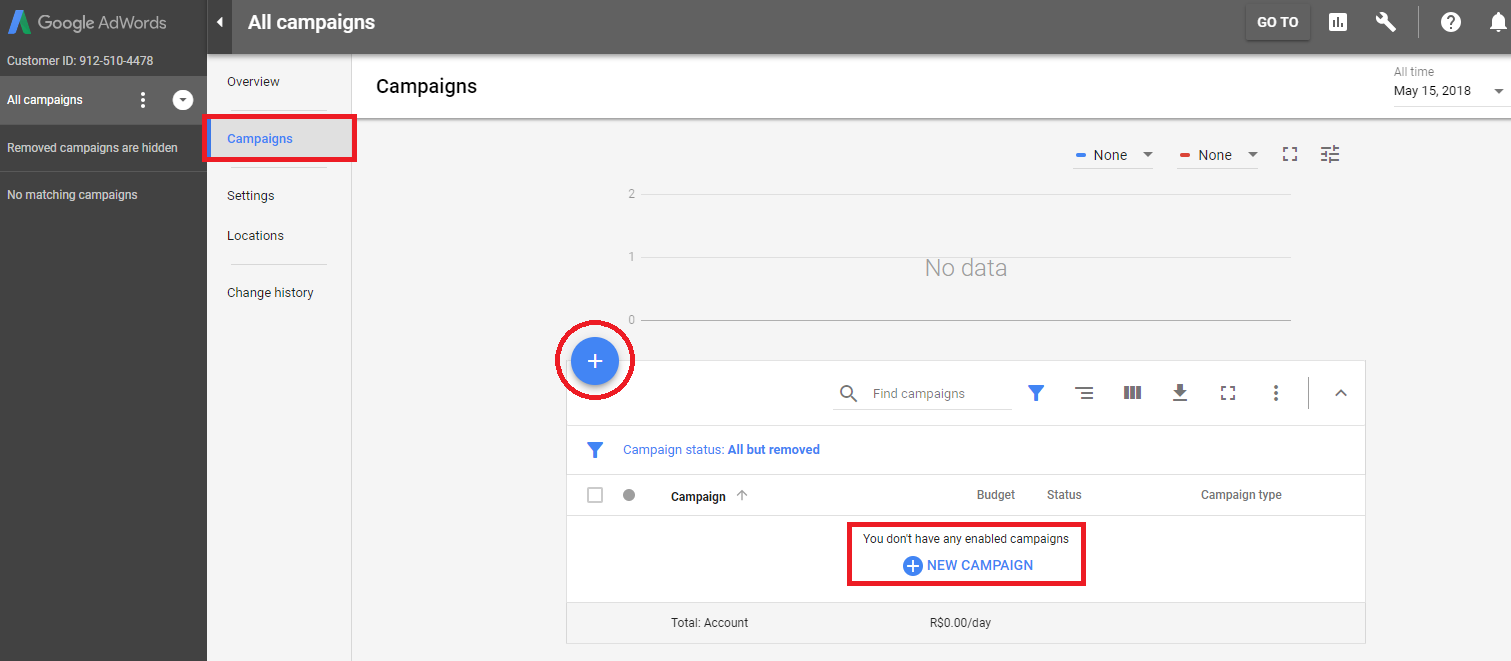
Task: Click the segment icon in table toolbar
Action: click(1084, 393)
